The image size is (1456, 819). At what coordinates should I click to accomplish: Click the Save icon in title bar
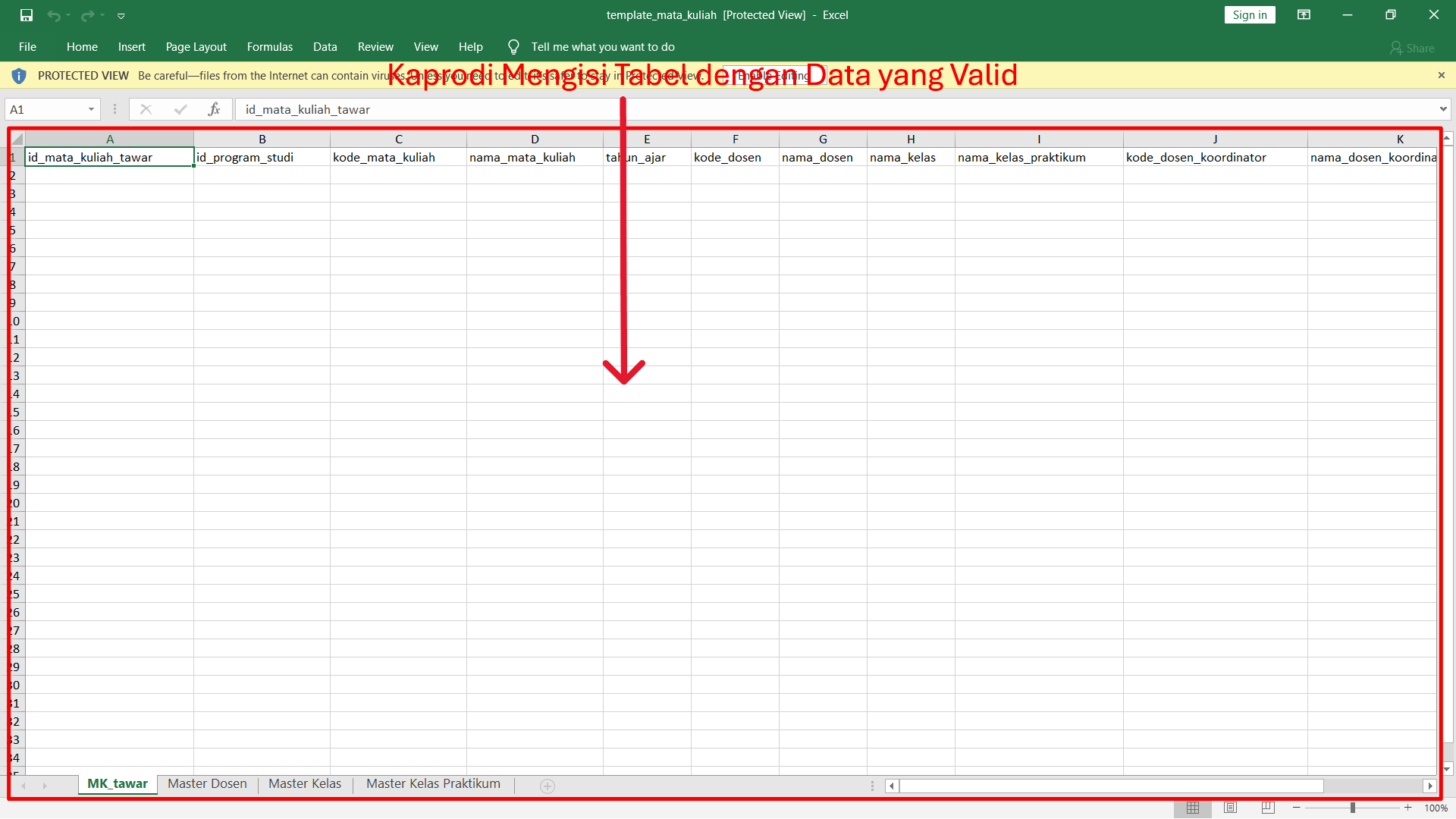point(27,15)
